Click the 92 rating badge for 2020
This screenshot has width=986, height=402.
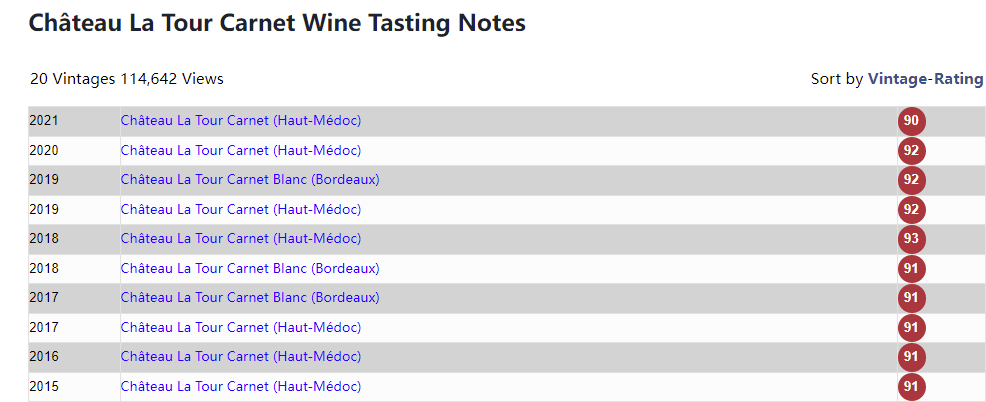(911, 151)
